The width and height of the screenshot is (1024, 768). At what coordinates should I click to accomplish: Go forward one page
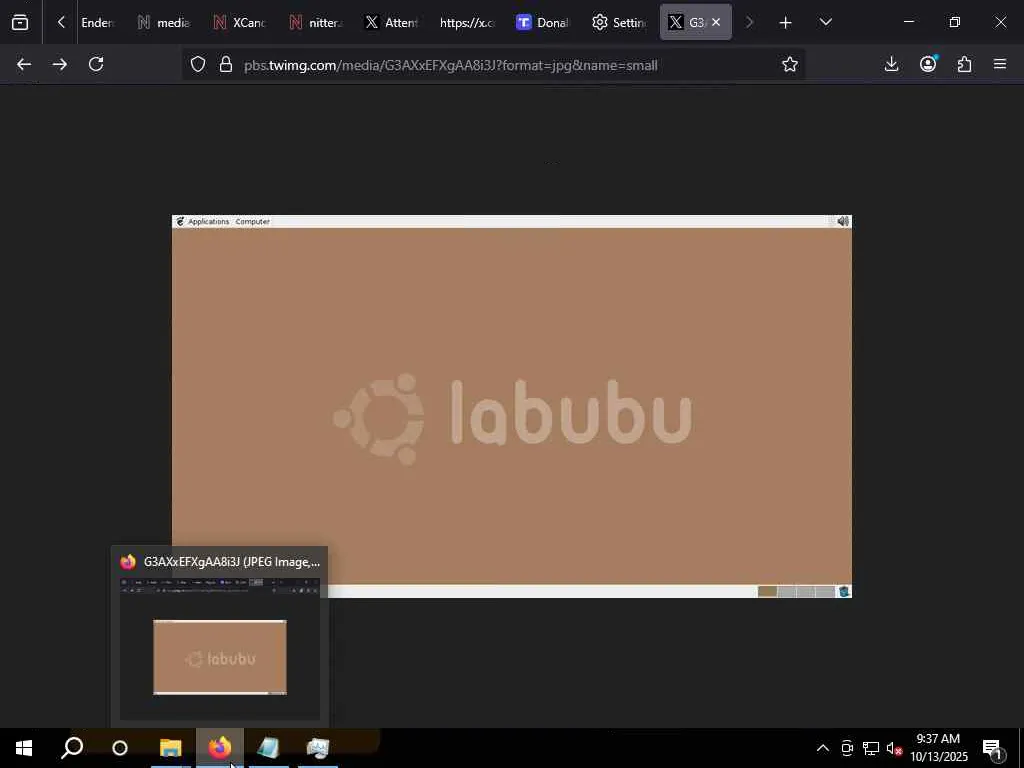[60, 64]
